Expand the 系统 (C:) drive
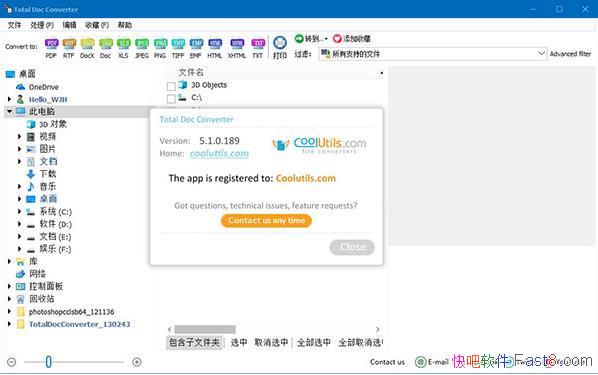Viewport: 598px width, 375px height. (19, 211)
